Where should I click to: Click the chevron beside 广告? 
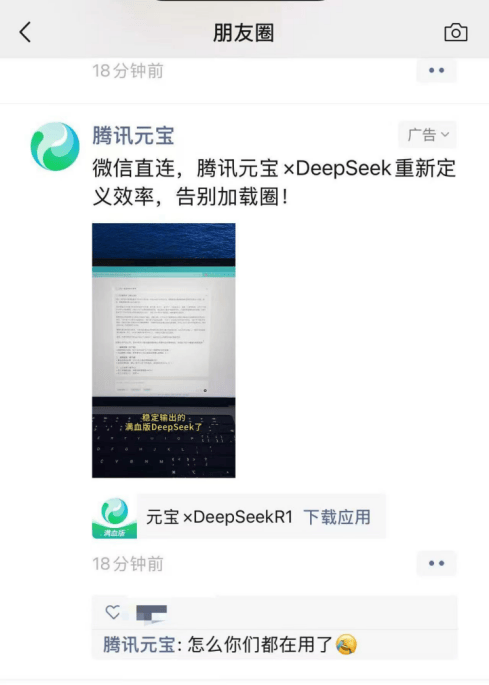(x=445, y=135)
